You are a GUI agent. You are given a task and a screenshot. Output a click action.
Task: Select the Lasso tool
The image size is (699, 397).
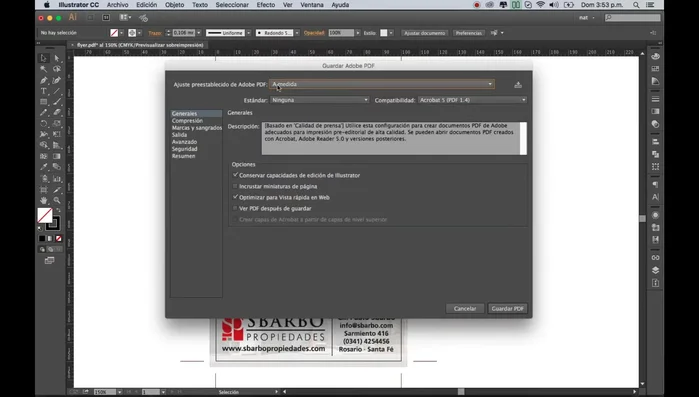click(57, 69)
